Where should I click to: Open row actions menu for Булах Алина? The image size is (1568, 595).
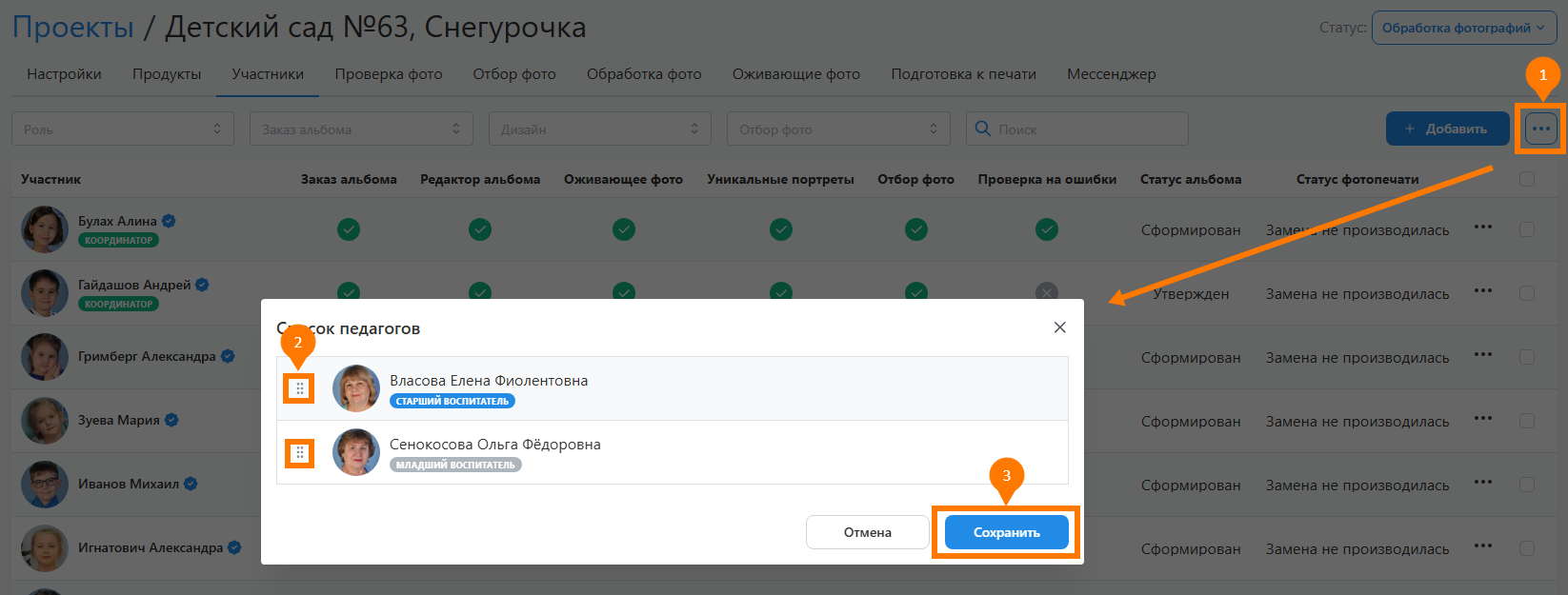(x=1482, y=228)
